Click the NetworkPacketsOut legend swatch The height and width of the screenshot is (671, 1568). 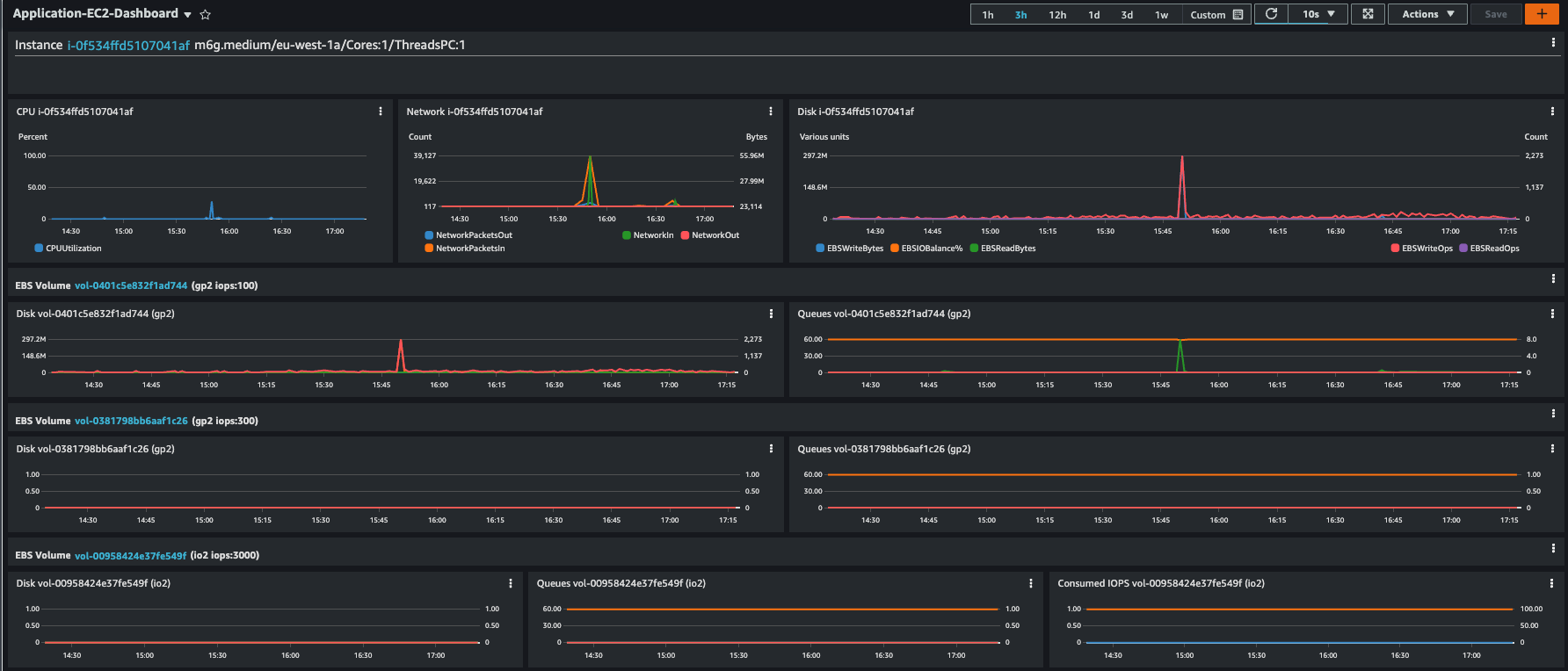pos(429,235)
